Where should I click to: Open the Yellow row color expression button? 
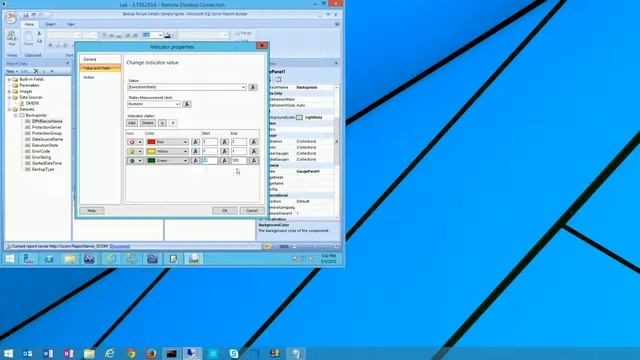click(x=196, y=151)
